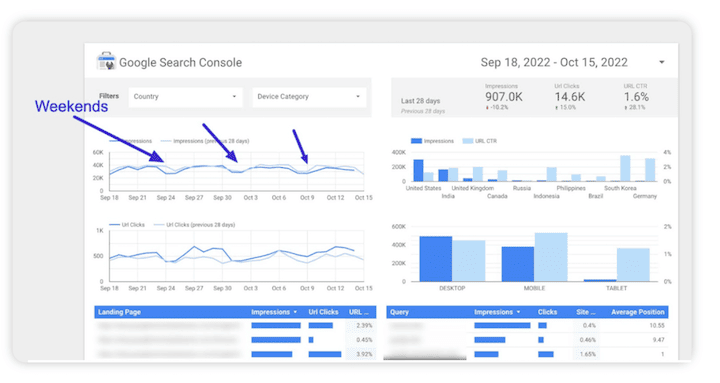Click the Google Search Console logo icon
This screenshot has width=720, height=383.
click(x=106, y=61)
